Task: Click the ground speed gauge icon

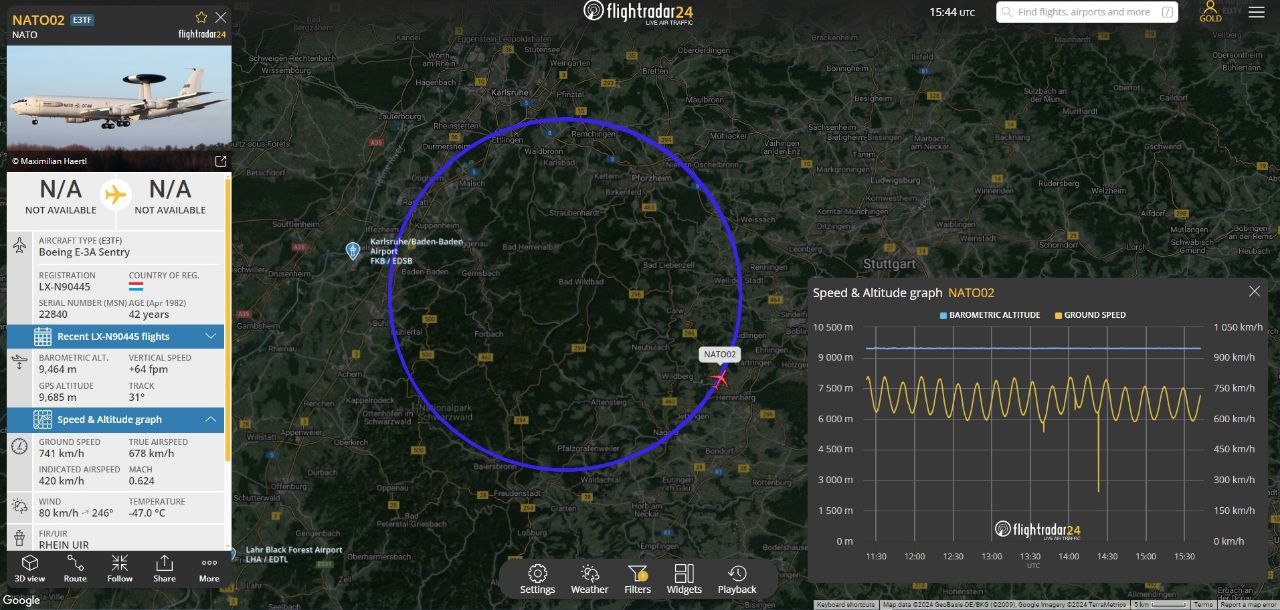Action: [x=20, y=446]
